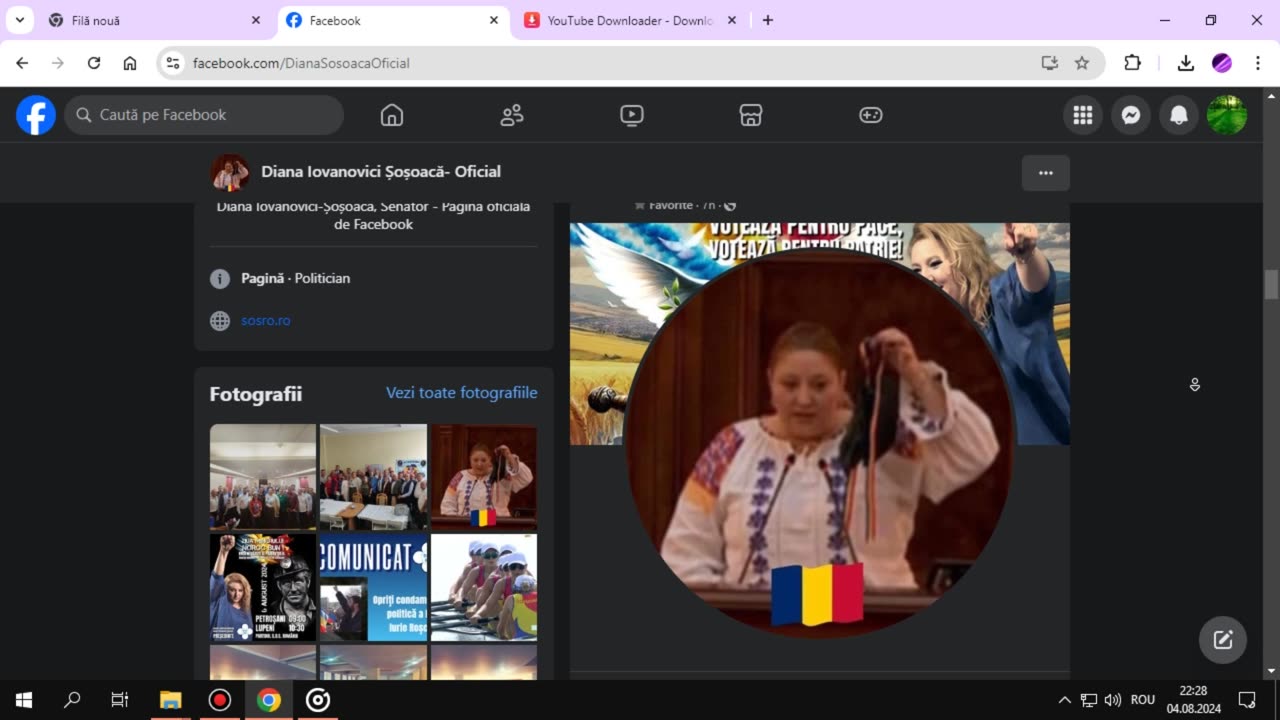Open the Windows notification center
Image resolution: width=1280 pixels, height=720 pixels.
pos(1247,700)
